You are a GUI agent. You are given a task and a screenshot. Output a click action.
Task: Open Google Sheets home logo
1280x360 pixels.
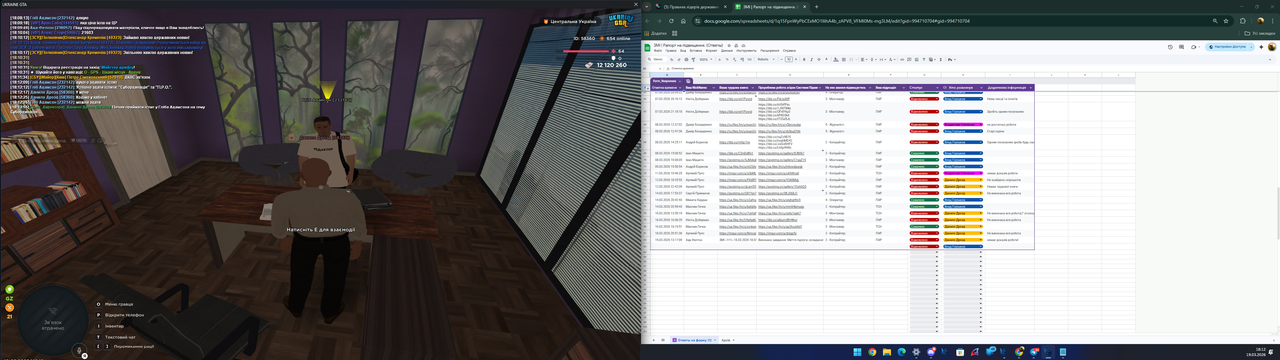647,47
